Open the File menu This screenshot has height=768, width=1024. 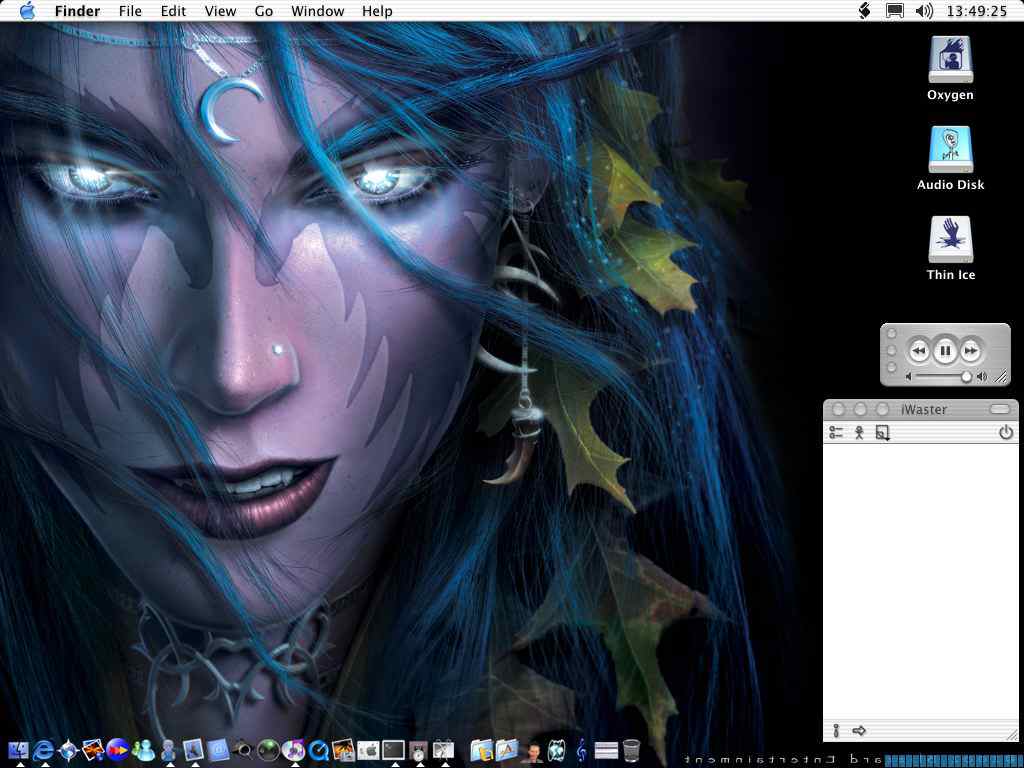(x=130, y=11)
